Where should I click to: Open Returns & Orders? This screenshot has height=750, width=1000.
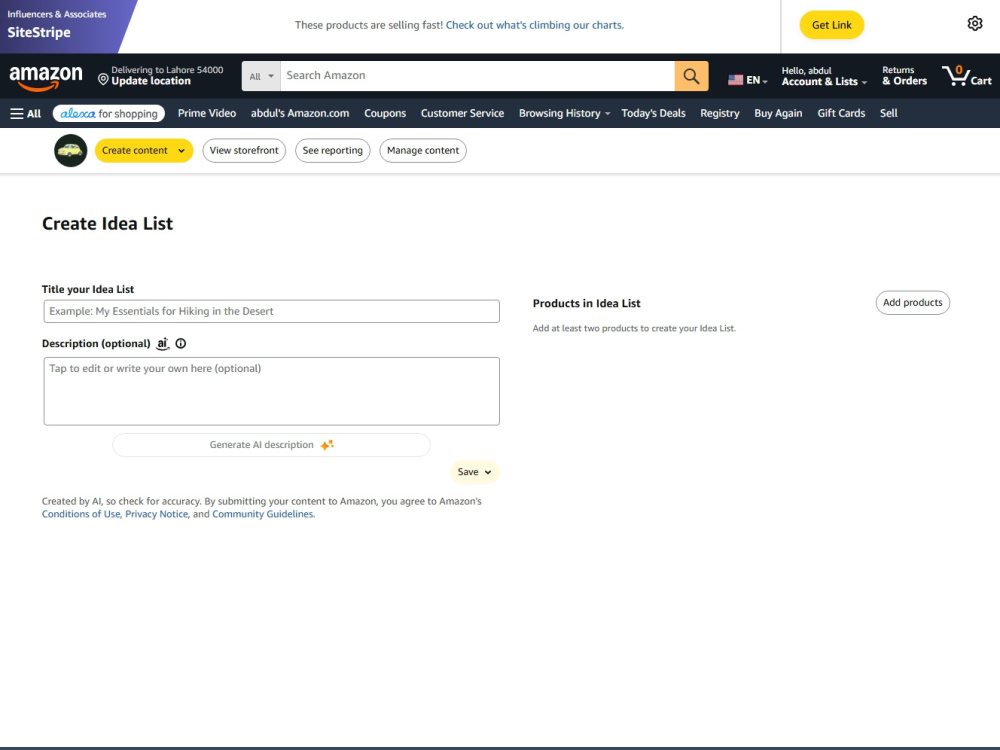click(904, 76)
